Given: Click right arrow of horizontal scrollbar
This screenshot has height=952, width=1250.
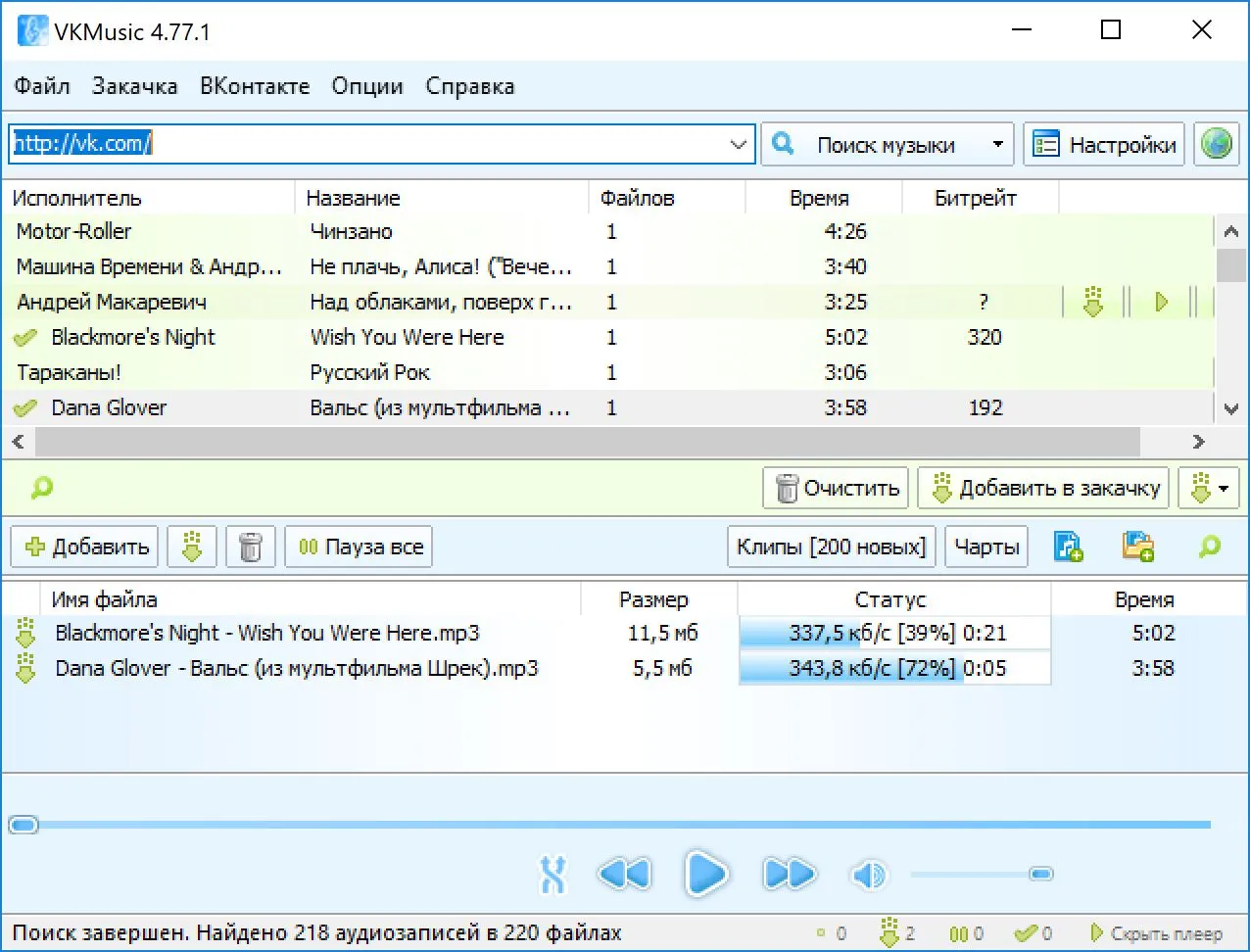Looking at the screenshot, I should pos(1198,442).
